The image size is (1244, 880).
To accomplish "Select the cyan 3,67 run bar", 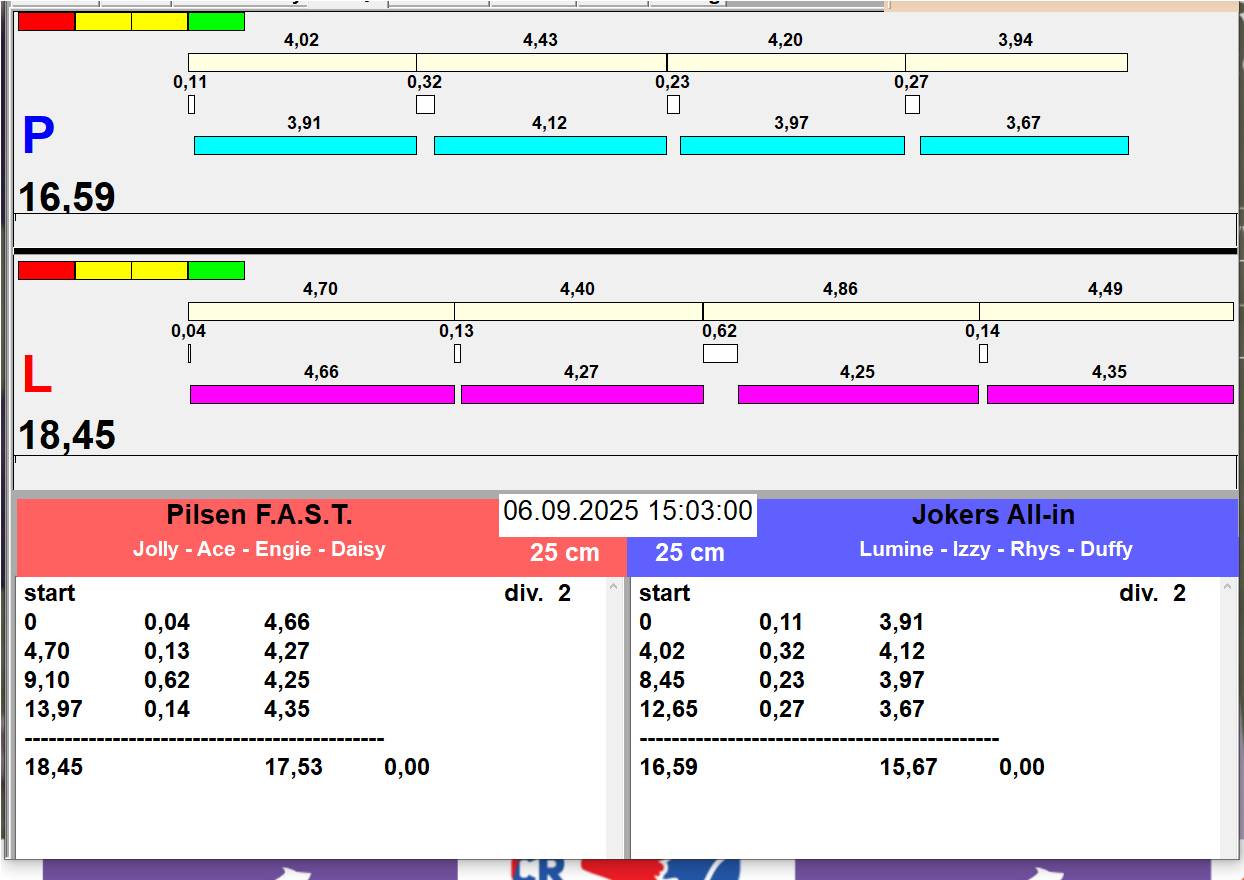I will coord(1024,146).
